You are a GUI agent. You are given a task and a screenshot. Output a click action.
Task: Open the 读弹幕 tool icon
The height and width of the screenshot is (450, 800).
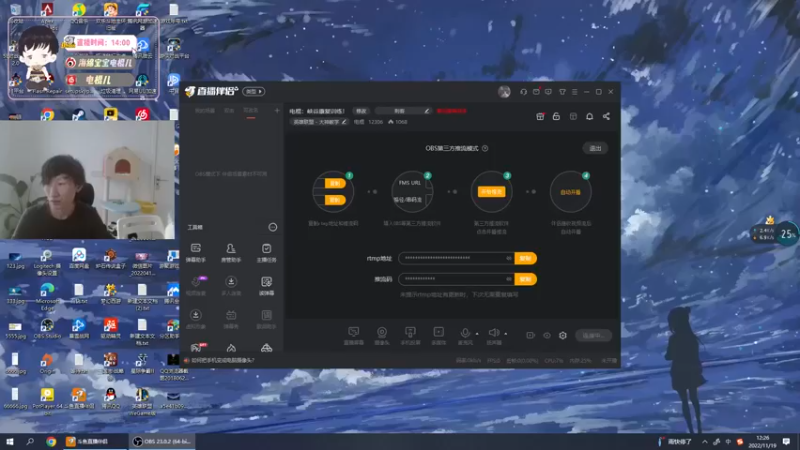[x=266, y=286]
